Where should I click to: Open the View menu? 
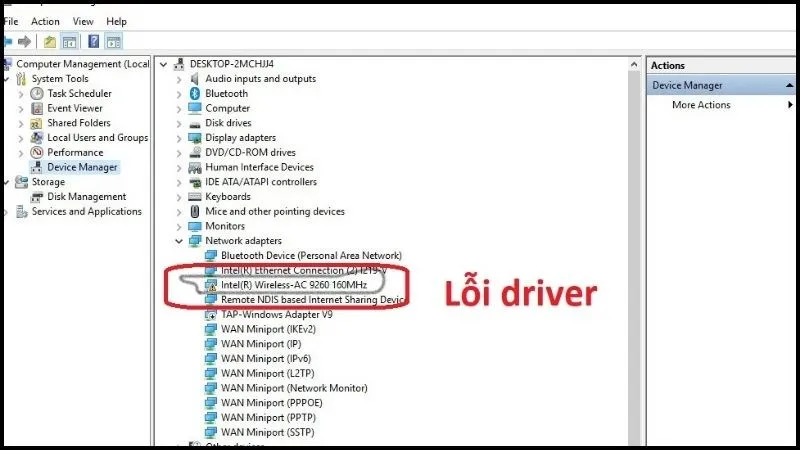tap(83, 21)
